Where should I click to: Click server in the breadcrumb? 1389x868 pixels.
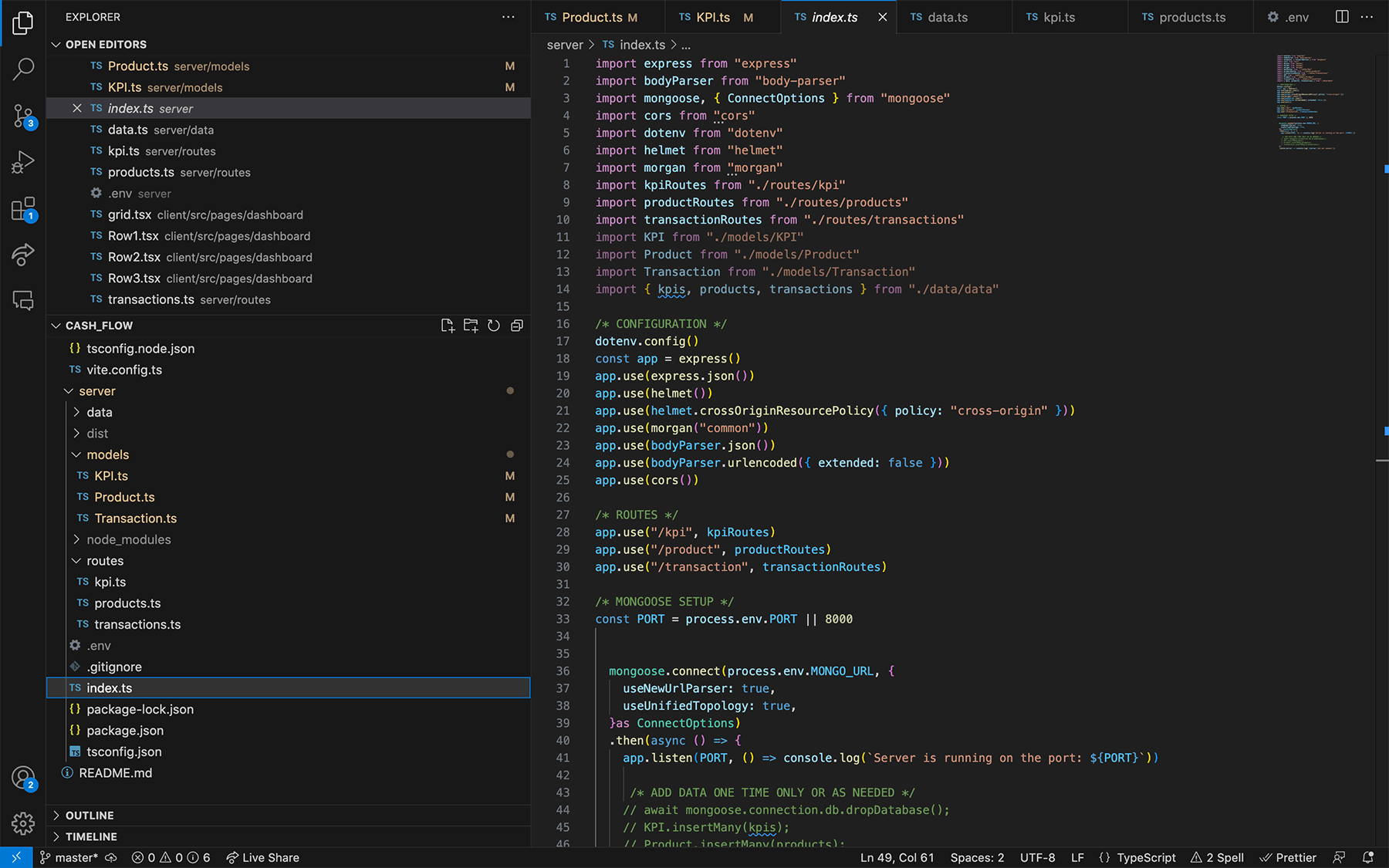[565, 45]
